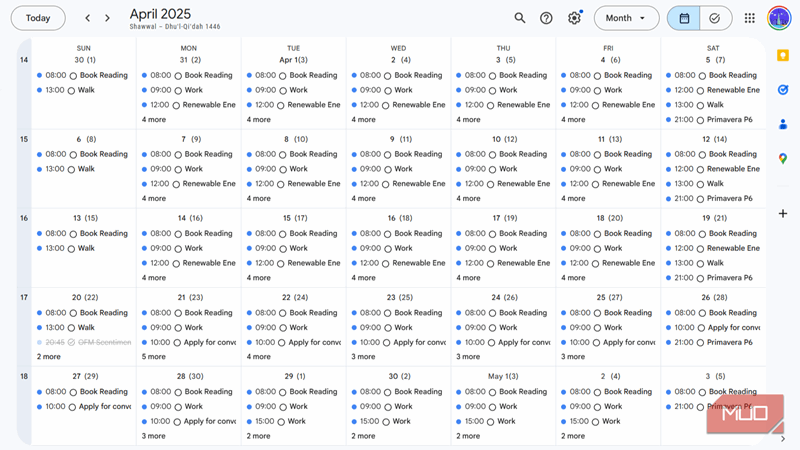
Task: Go to the next month
Action: [108, 18]
